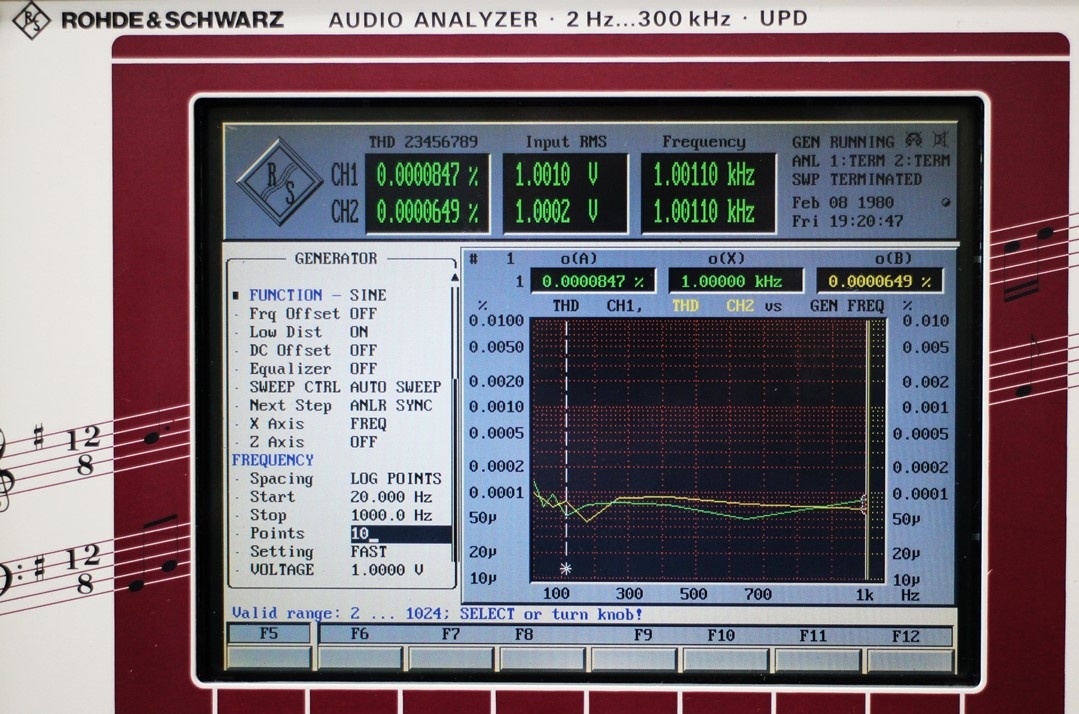Select the F7 softkey
This screenshot has width=1079, height=714.
pos(451,634)
